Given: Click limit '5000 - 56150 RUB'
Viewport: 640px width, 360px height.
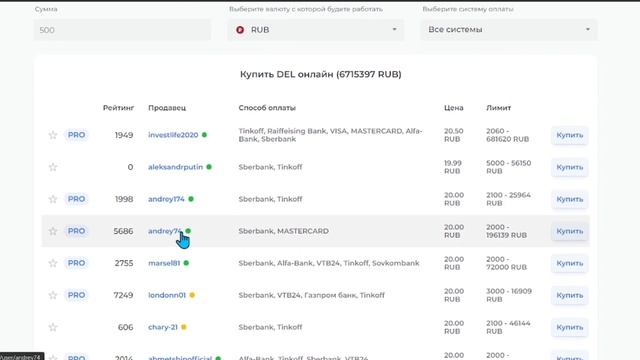Looking at the screenshot, I should (x=509, y=167).
